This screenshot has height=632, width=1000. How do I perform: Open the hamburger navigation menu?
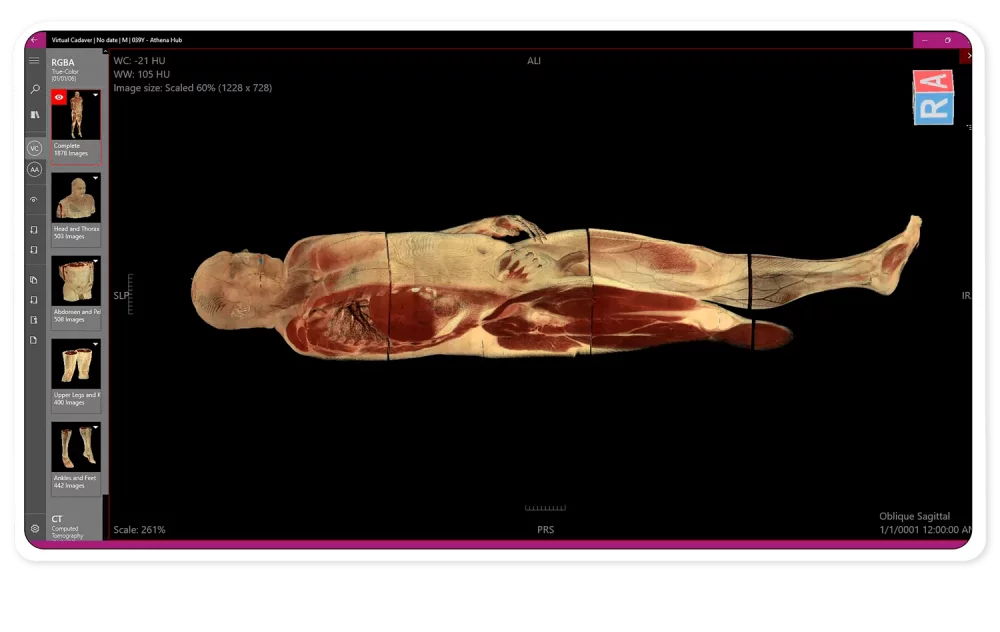[x=34, y=61]
